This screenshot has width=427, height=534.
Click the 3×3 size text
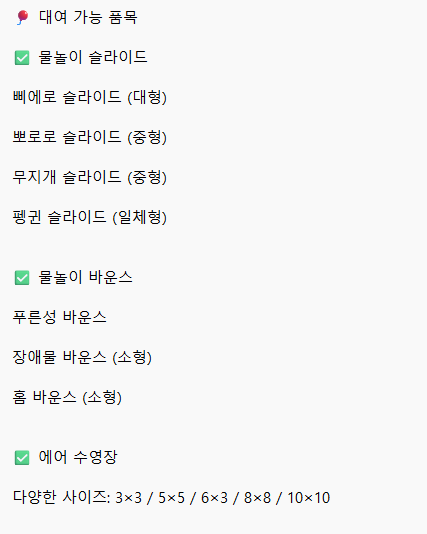pos(128,498)
